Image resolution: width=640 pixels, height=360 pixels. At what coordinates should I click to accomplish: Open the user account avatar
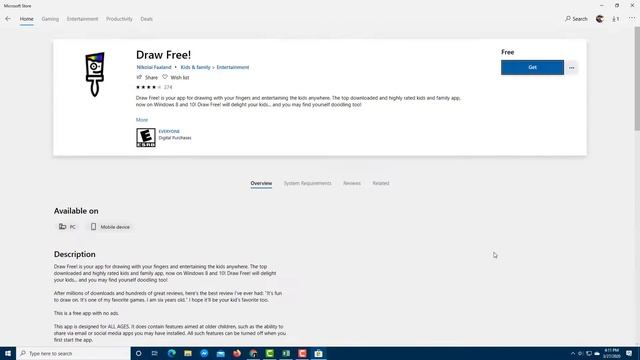point(600,19)
